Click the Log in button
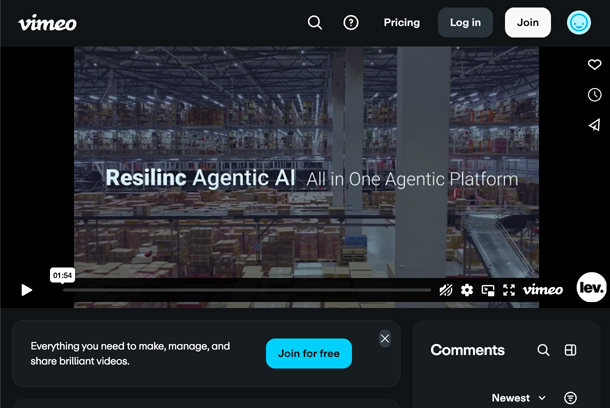The image size is (610, 408). pos(465,23)
